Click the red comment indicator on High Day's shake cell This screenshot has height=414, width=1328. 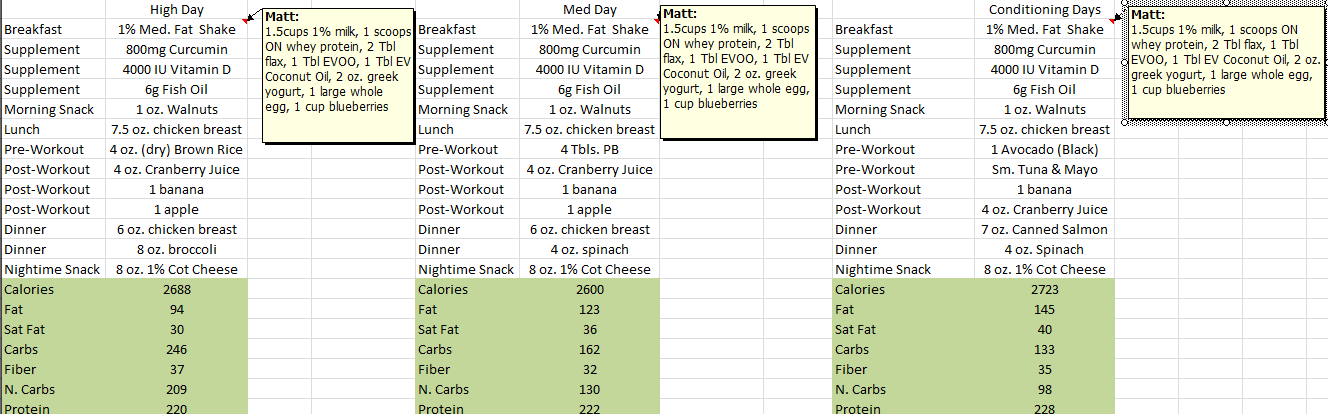coord(244,22)
